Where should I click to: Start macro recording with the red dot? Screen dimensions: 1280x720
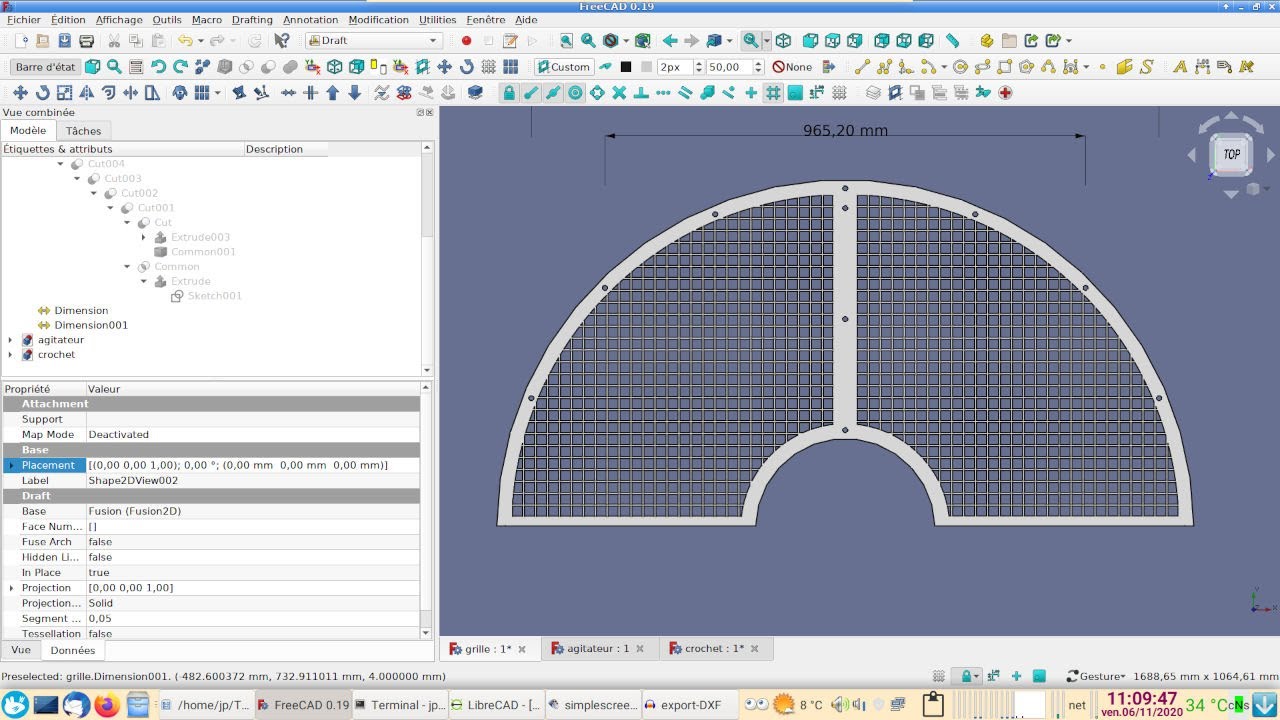466,41
